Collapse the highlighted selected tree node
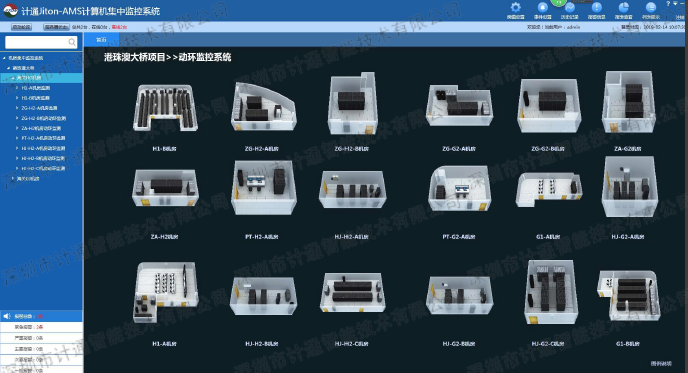 [12, 78]
